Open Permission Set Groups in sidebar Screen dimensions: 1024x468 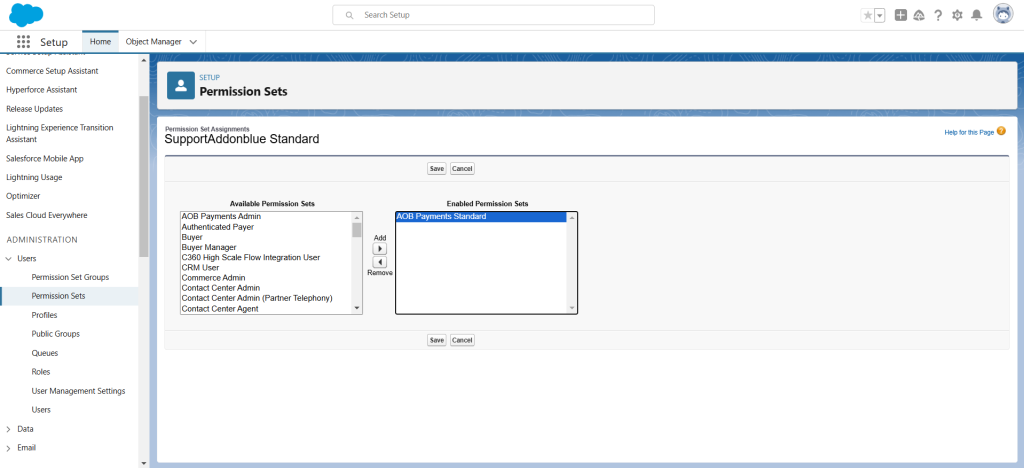[70, 277]
